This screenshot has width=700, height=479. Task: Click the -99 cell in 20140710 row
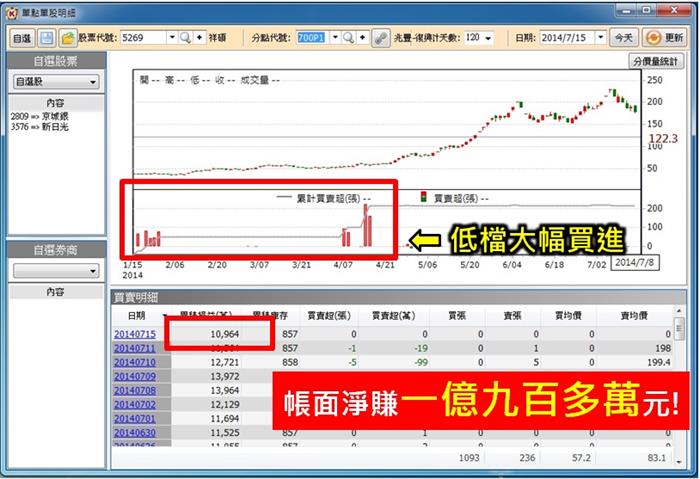tap(420, 362)
